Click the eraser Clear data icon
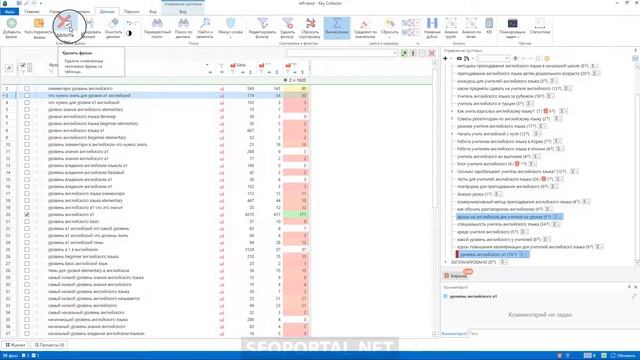This screenshot has height=360, width=640. pyautogui.click(x=113, y=23)
